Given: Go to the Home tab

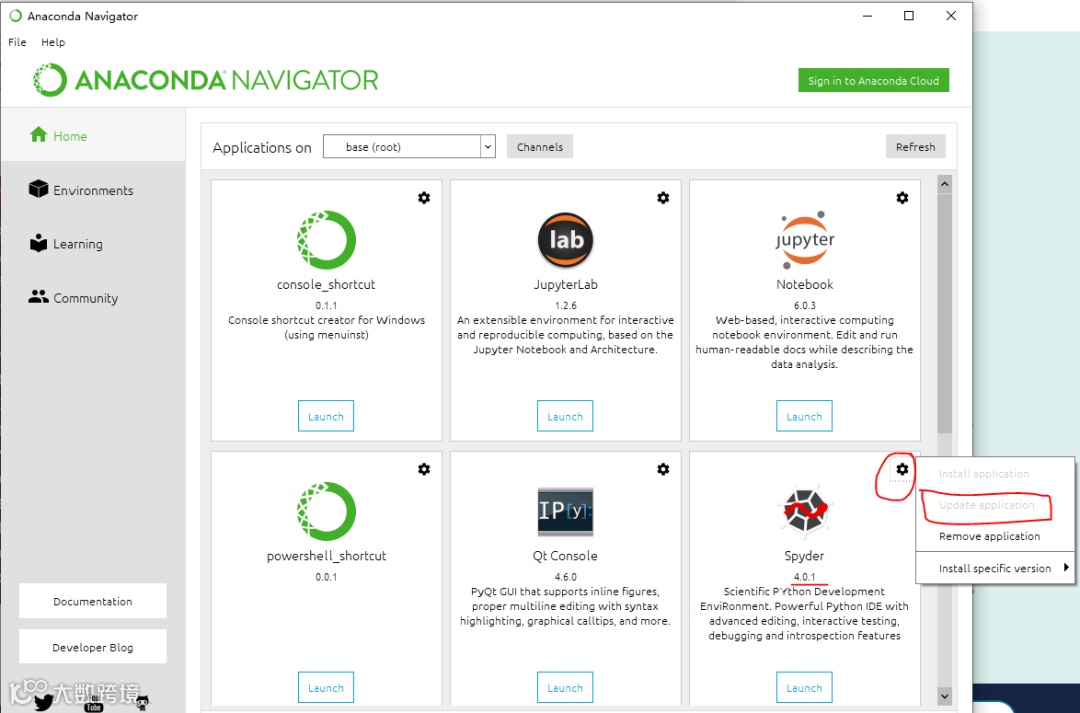Looking at the screenshot, I should click(93, 135).
